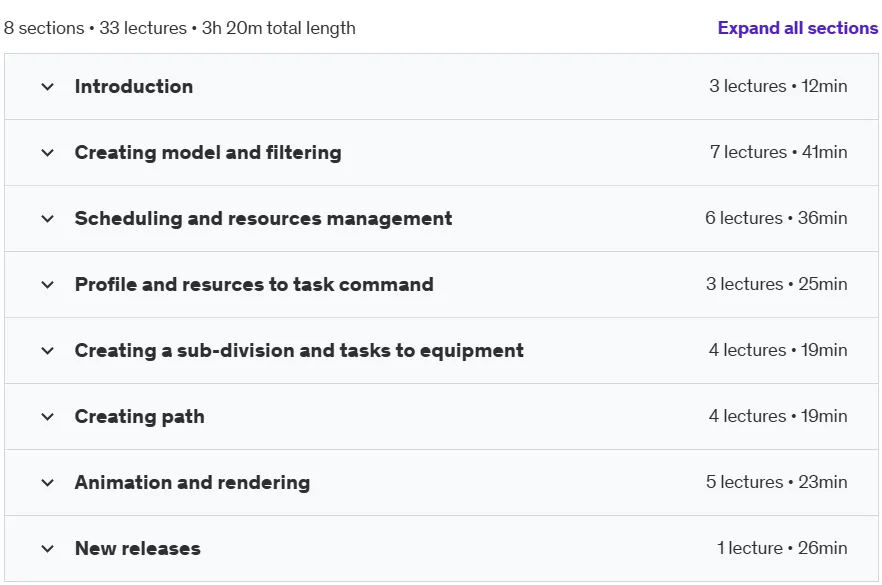Select Creating a sub-division and tasks title

[x=299, y=350]
